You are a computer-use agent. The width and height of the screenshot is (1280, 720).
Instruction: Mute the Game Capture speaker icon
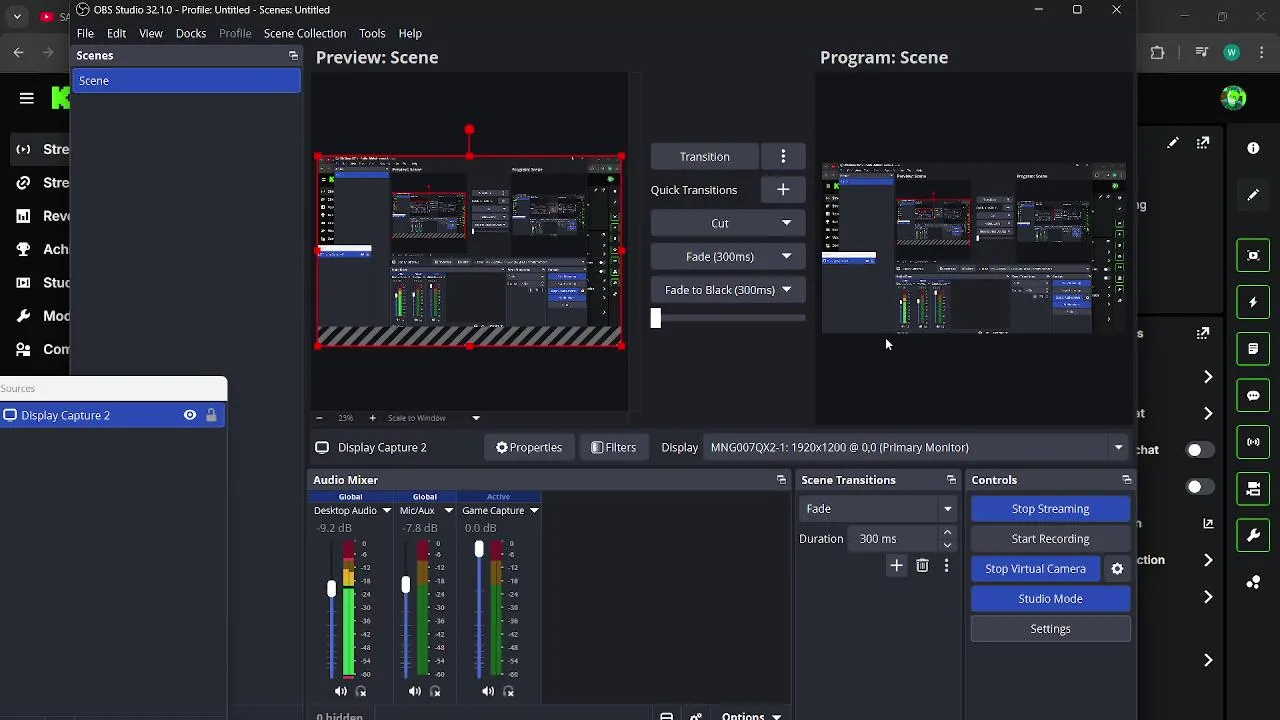coord(488,691)
